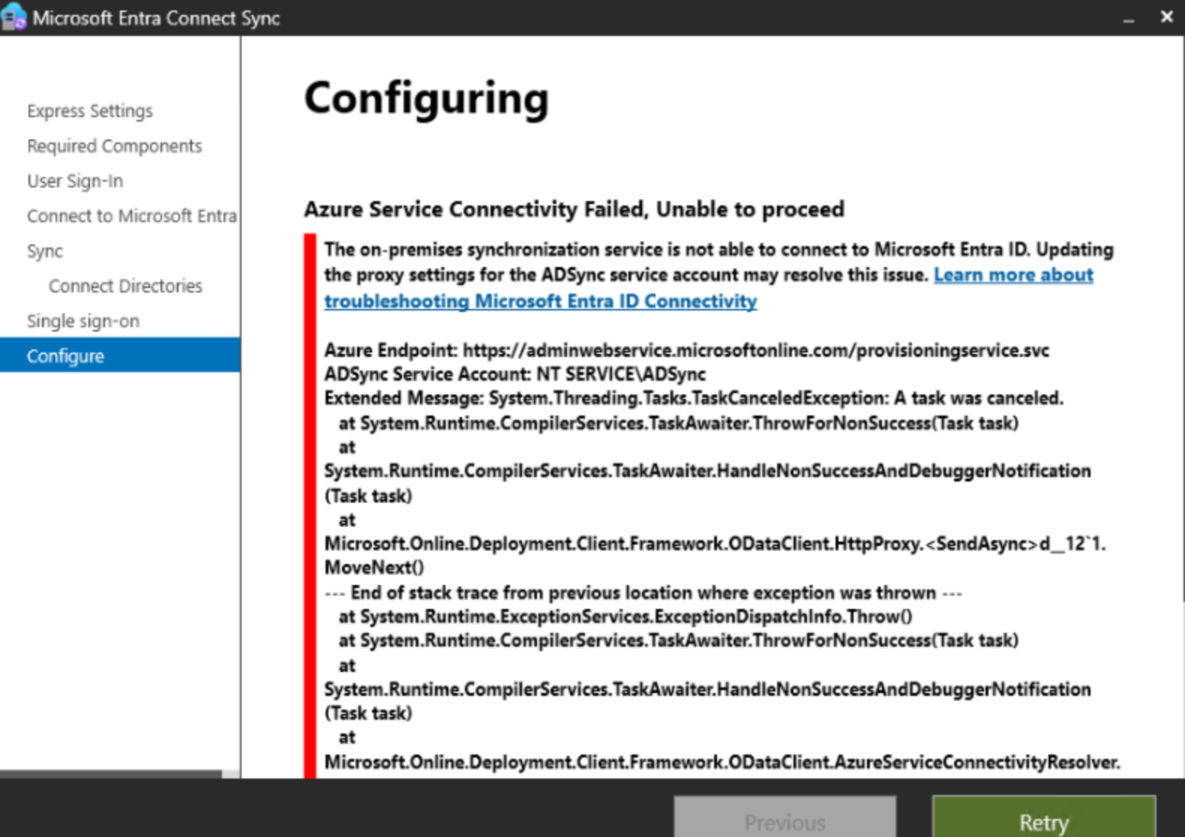This screenshot has width=1185, height=837.
Task: Minimize the Entra Connect Sync window
Action: coord(1128,18)
